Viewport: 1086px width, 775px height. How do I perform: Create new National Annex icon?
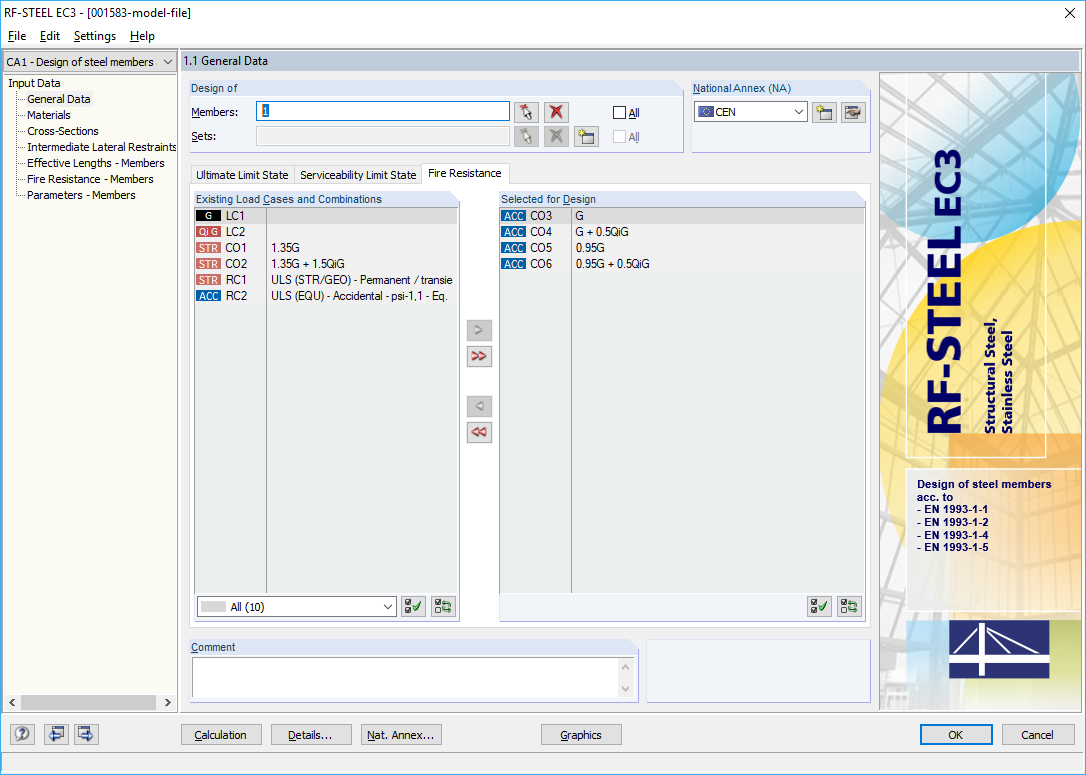pyautogui.click(x=824, y=112)
